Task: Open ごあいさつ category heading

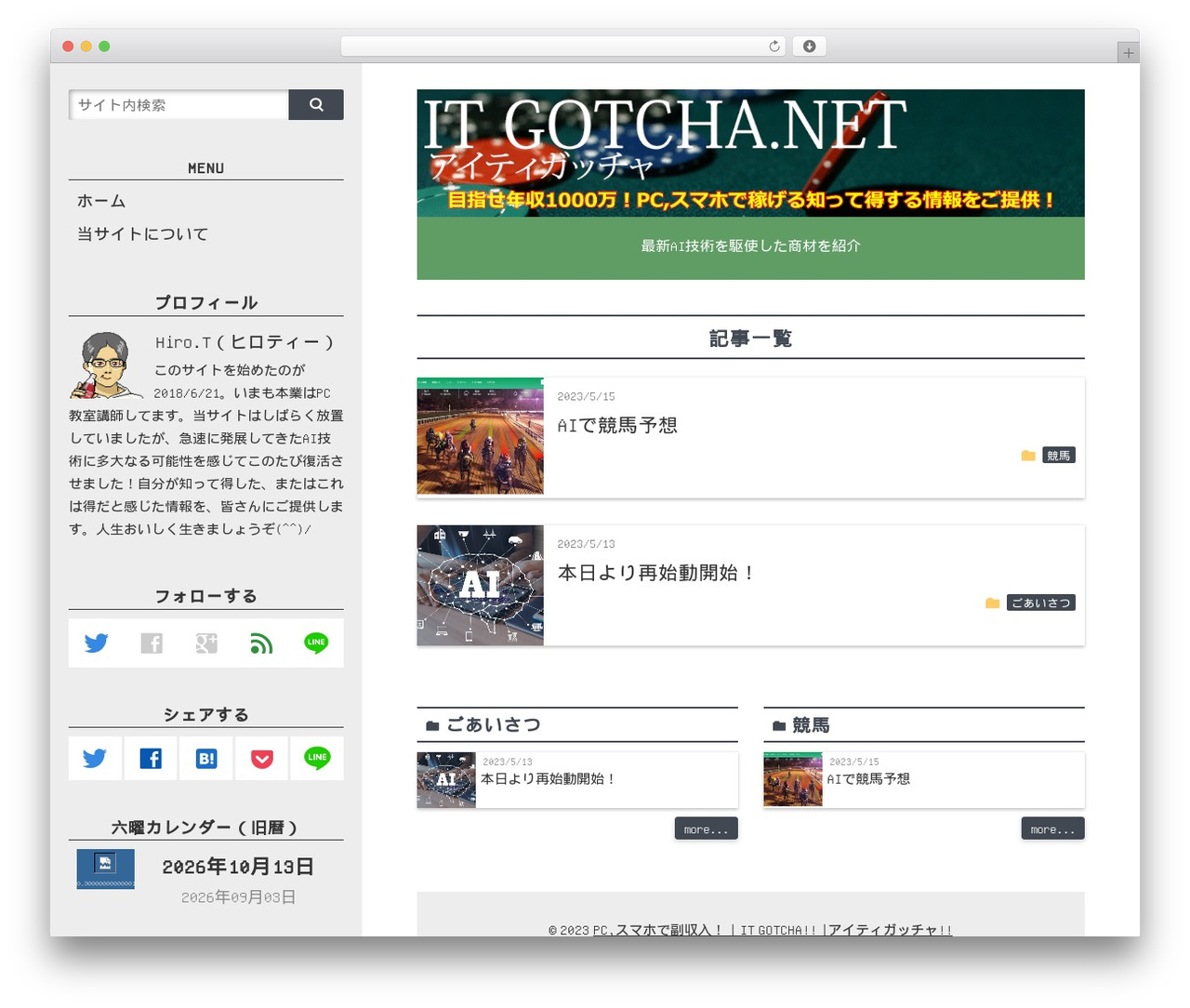Action: click(494, 725)
